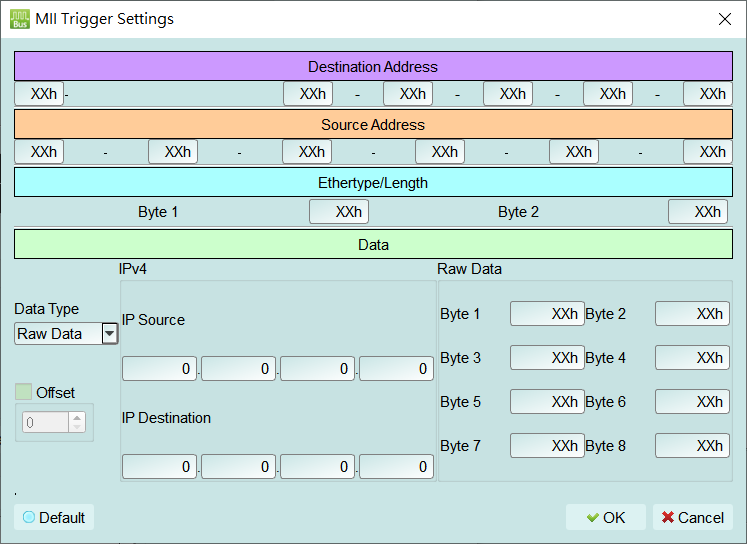Select the Source Address header bar
The height and width of the screenshot is (544, 747).
[x=374, y=124]
